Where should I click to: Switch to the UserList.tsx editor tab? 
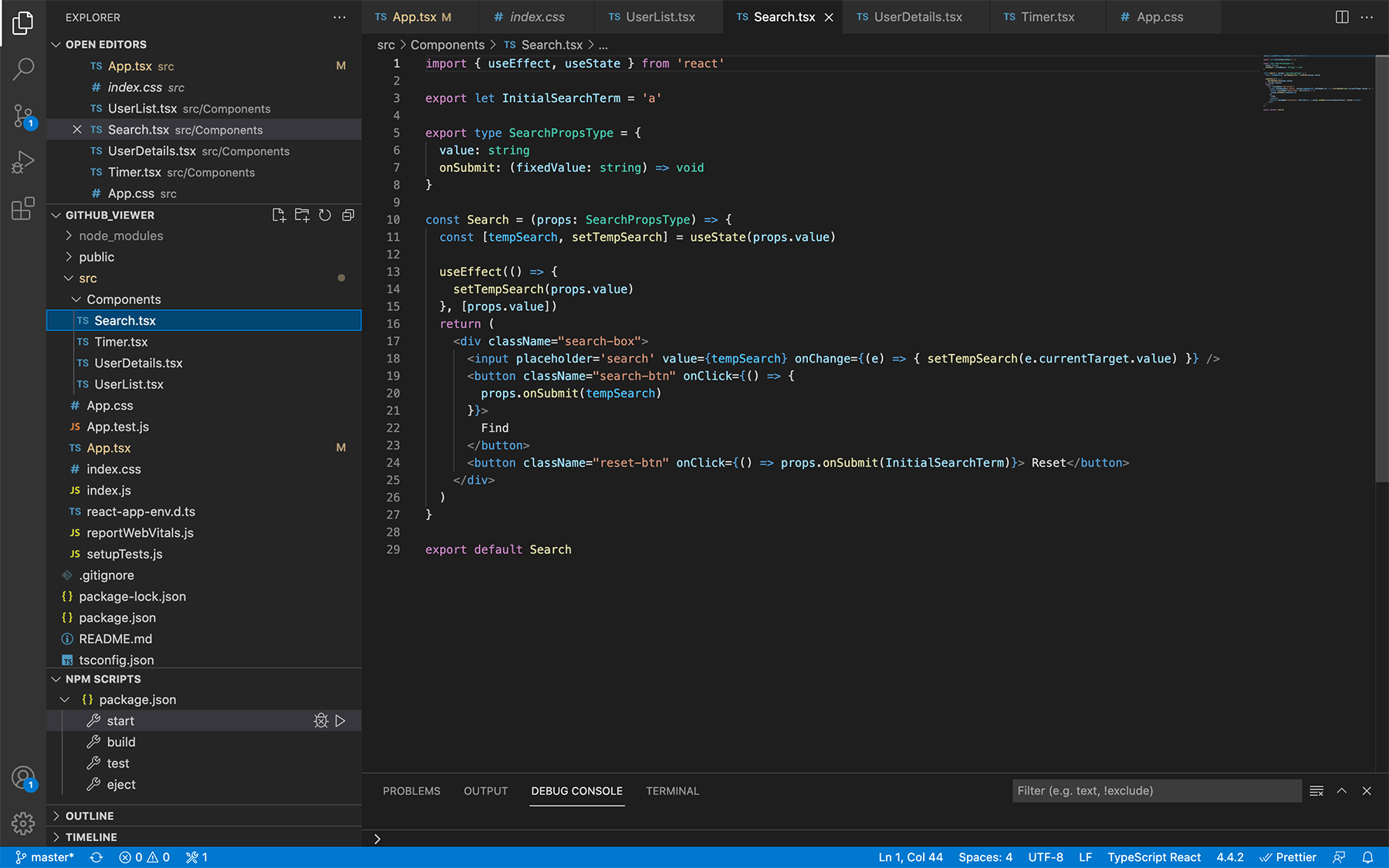click(658, 17)
